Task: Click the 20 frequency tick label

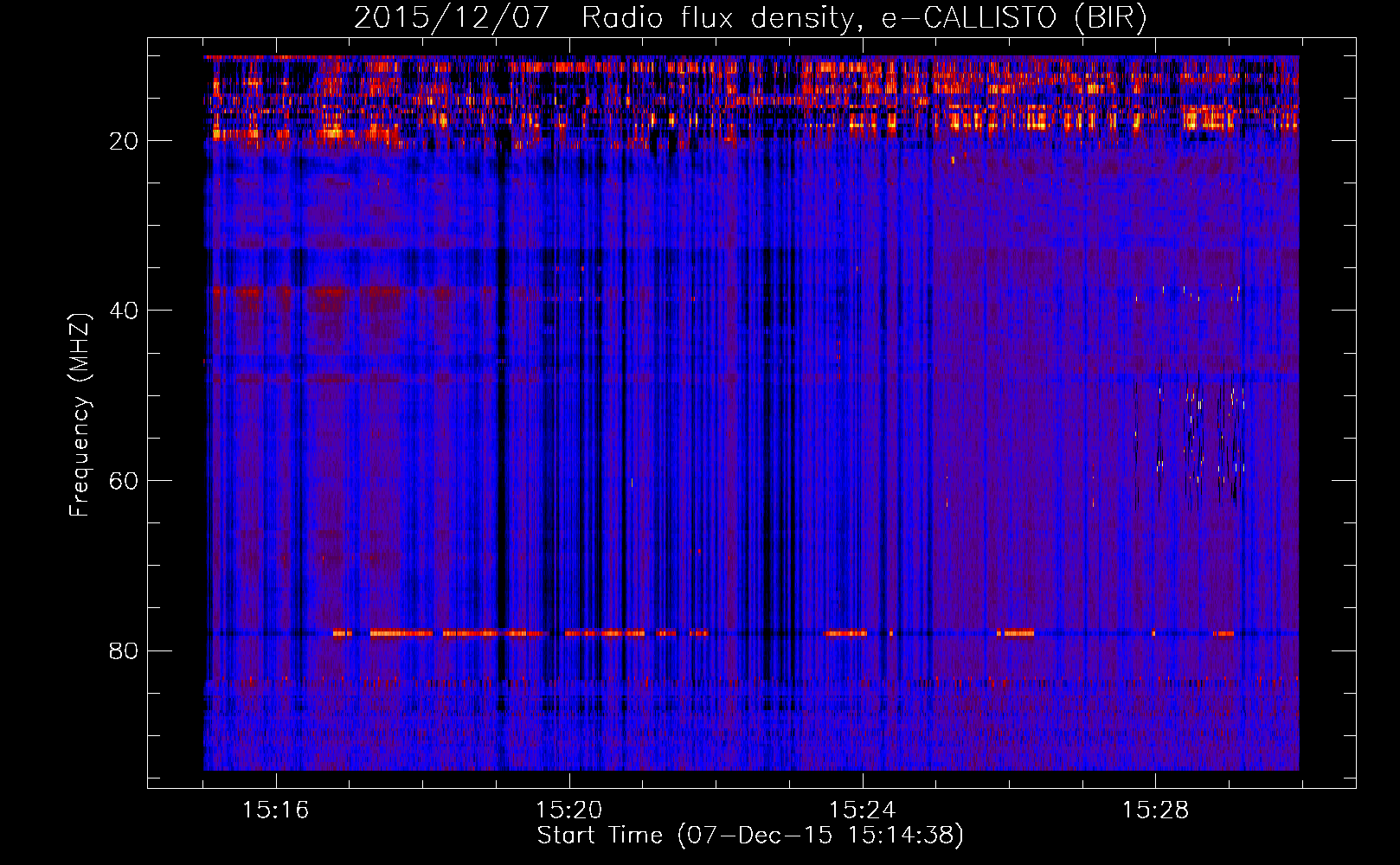Action: (x=124, y=142)
